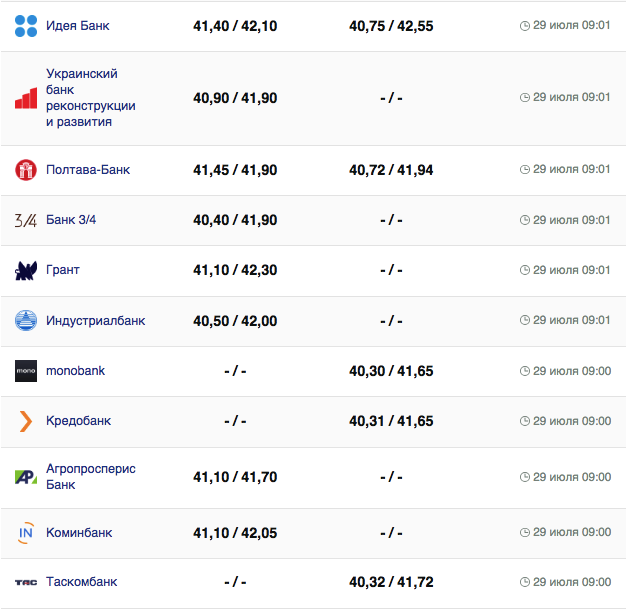Click the Полтава-Банк red logo icon
The width and height of the screenshot is (629, 609).
(26, 170)
